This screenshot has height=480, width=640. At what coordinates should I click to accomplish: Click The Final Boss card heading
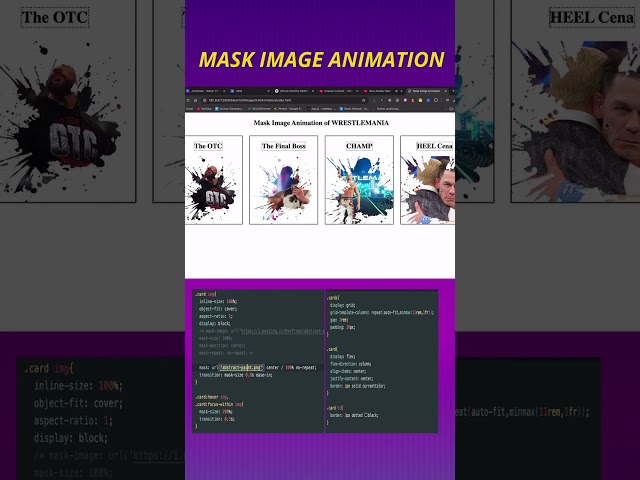coord(284,146)
